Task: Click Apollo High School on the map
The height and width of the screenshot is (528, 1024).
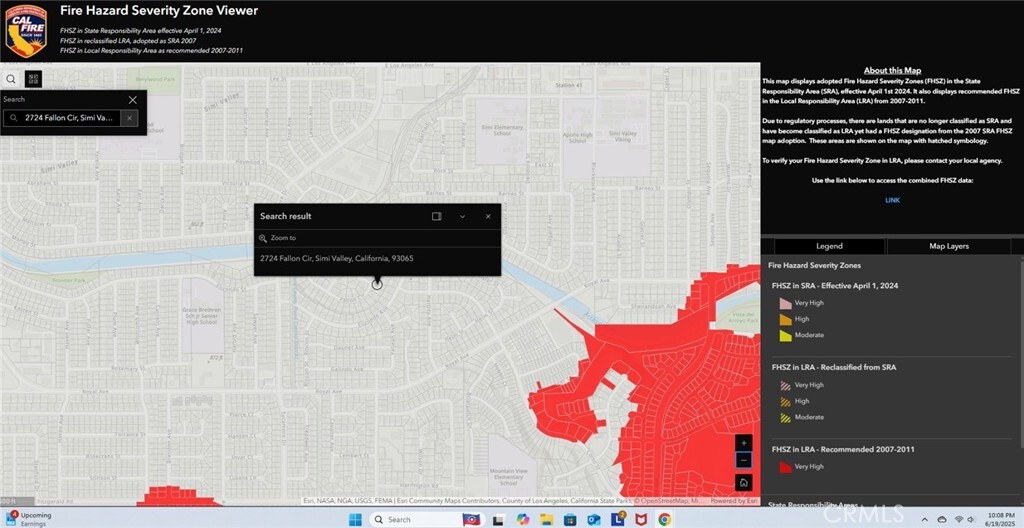Action: click(577, 137)
